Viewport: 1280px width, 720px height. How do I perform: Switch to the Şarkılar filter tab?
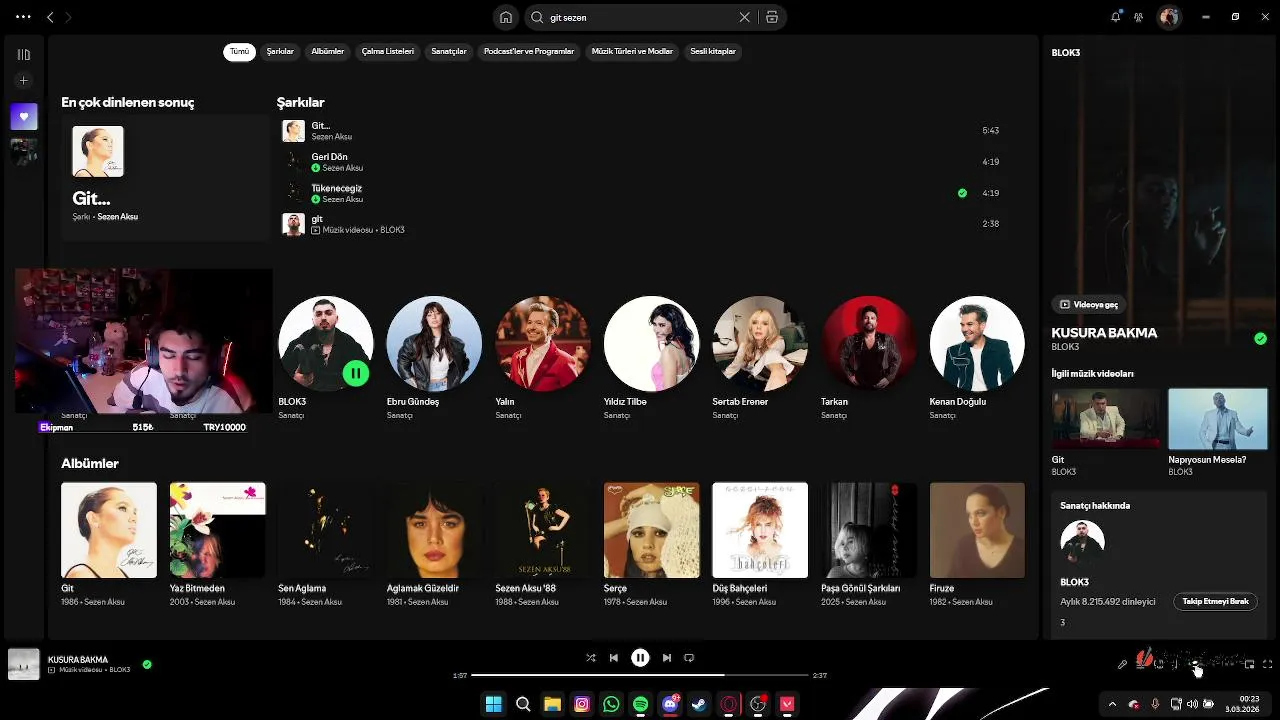(280, 51)
